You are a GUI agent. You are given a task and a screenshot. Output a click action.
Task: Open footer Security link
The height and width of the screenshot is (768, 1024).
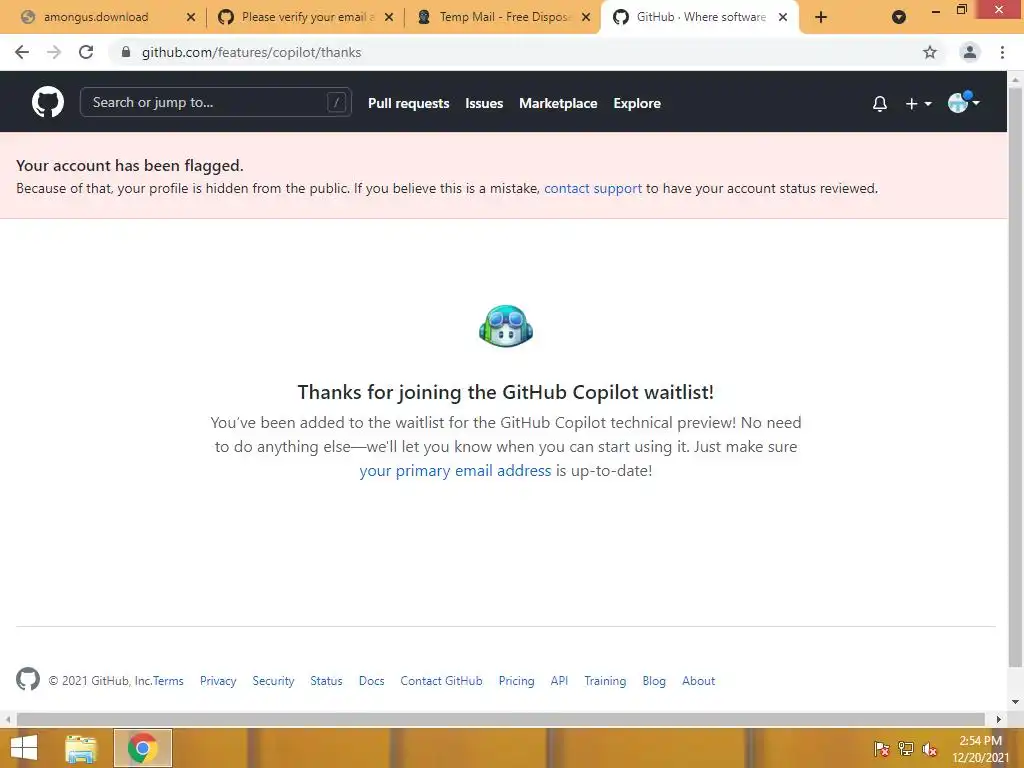(x=273, y=680)
